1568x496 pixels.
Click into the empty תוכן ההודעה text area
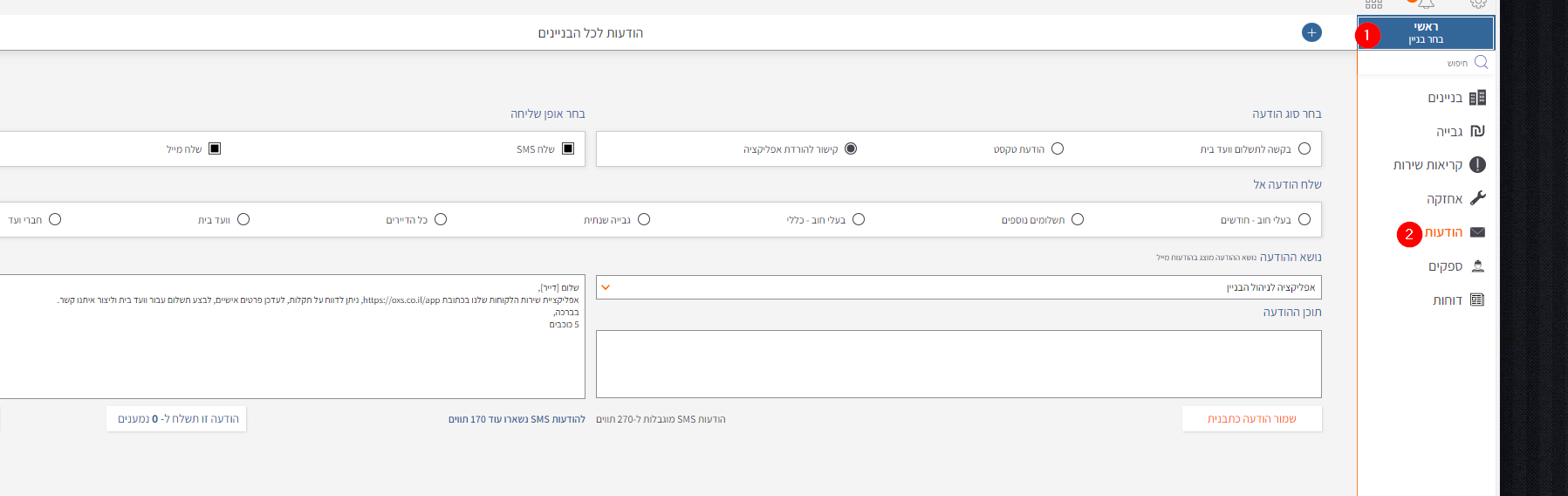click(x=958, y=364)
